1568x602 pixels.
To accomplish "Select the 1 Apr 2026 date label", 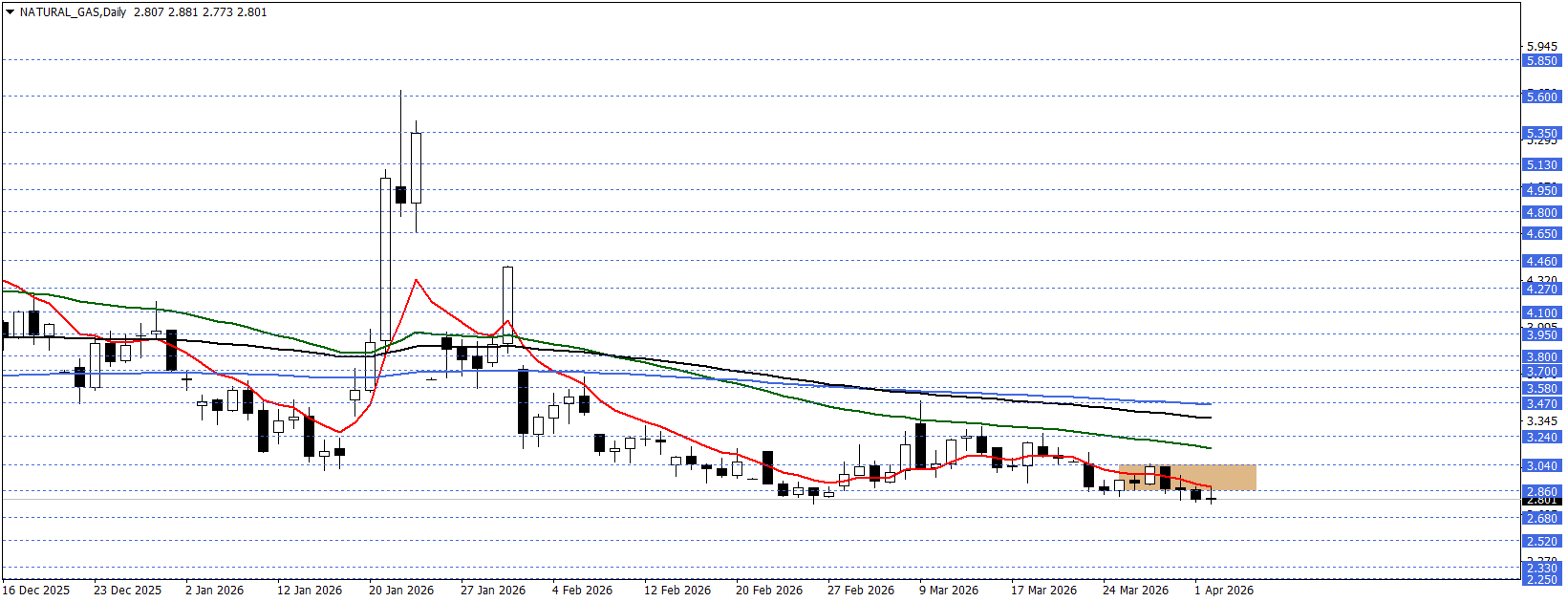I will click(1224, 590).
